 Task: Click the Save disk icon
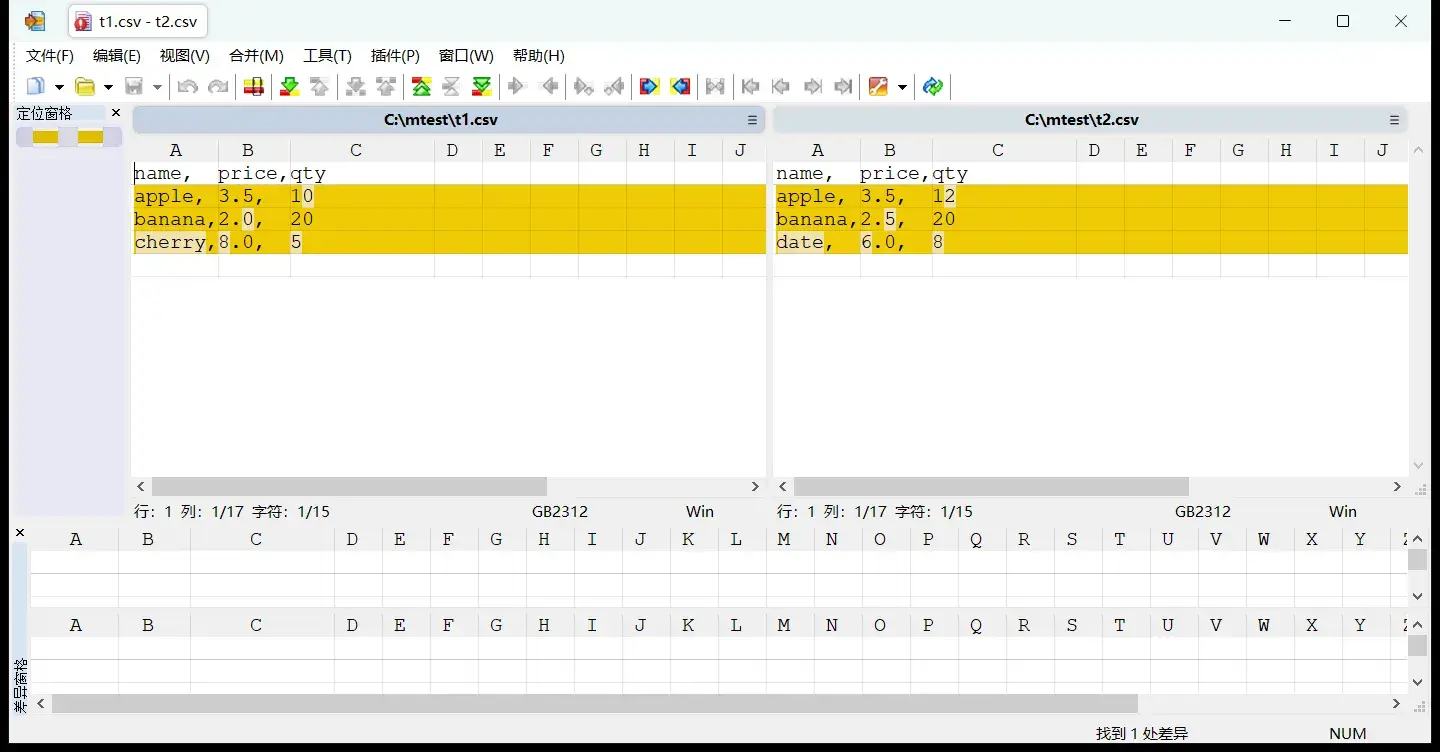pos(134,87)
